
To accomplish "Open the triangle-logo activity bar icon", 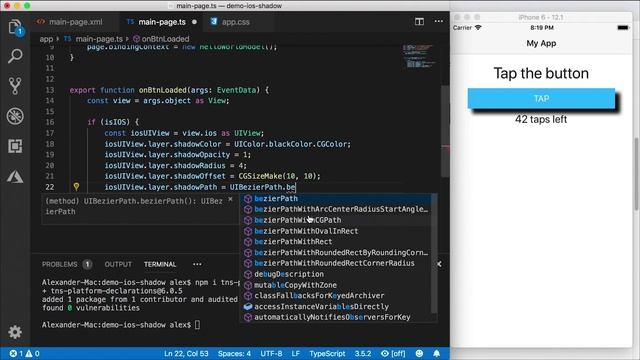I will coord(15,176).
